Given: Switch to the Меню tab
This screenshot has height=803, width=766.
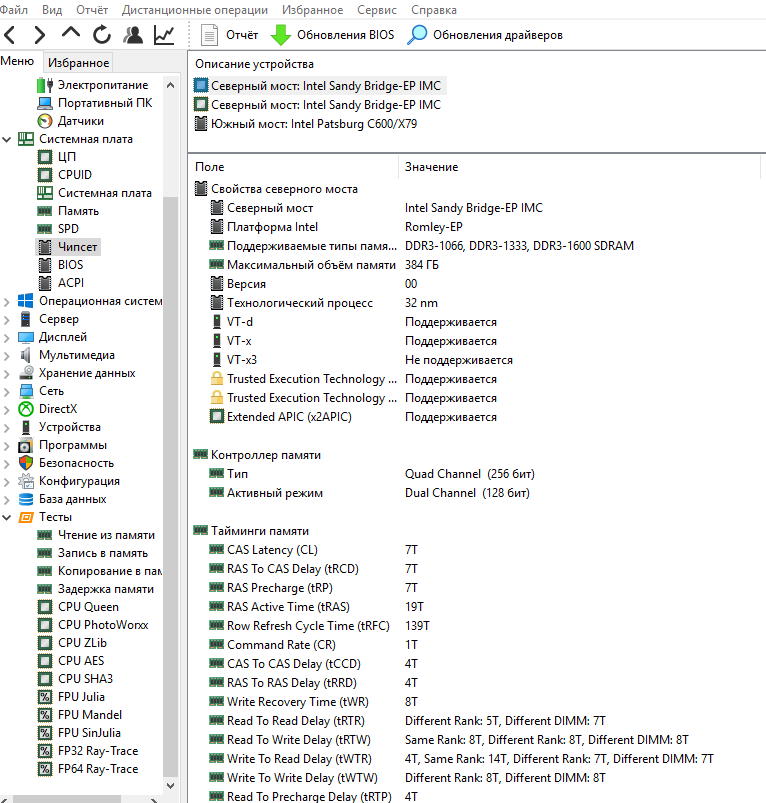Looking at the screenshot, I should [17, 61].
